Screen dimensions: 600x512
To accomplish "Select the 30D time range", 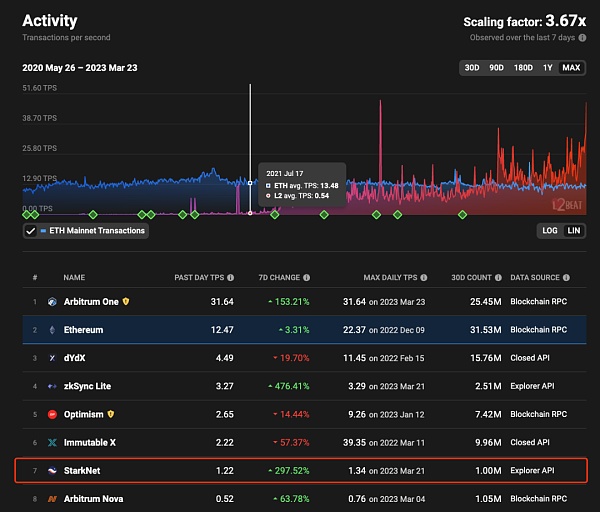I will click(471, 68).
